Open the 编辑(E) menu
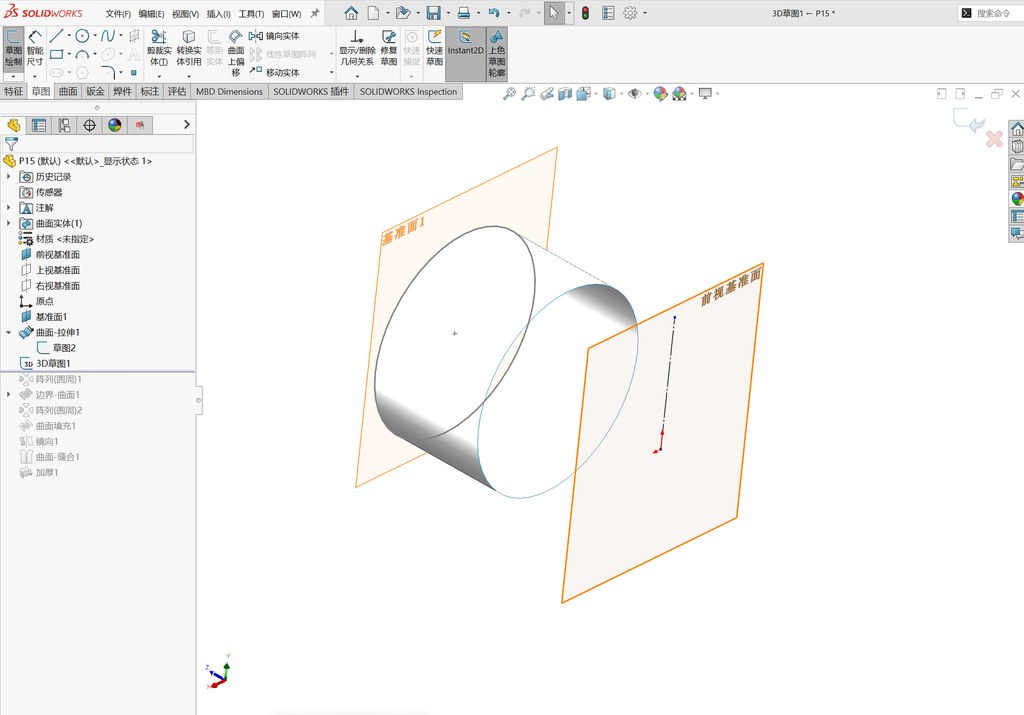The height and width of the screenshot is (715, 1024). [152, 14]
